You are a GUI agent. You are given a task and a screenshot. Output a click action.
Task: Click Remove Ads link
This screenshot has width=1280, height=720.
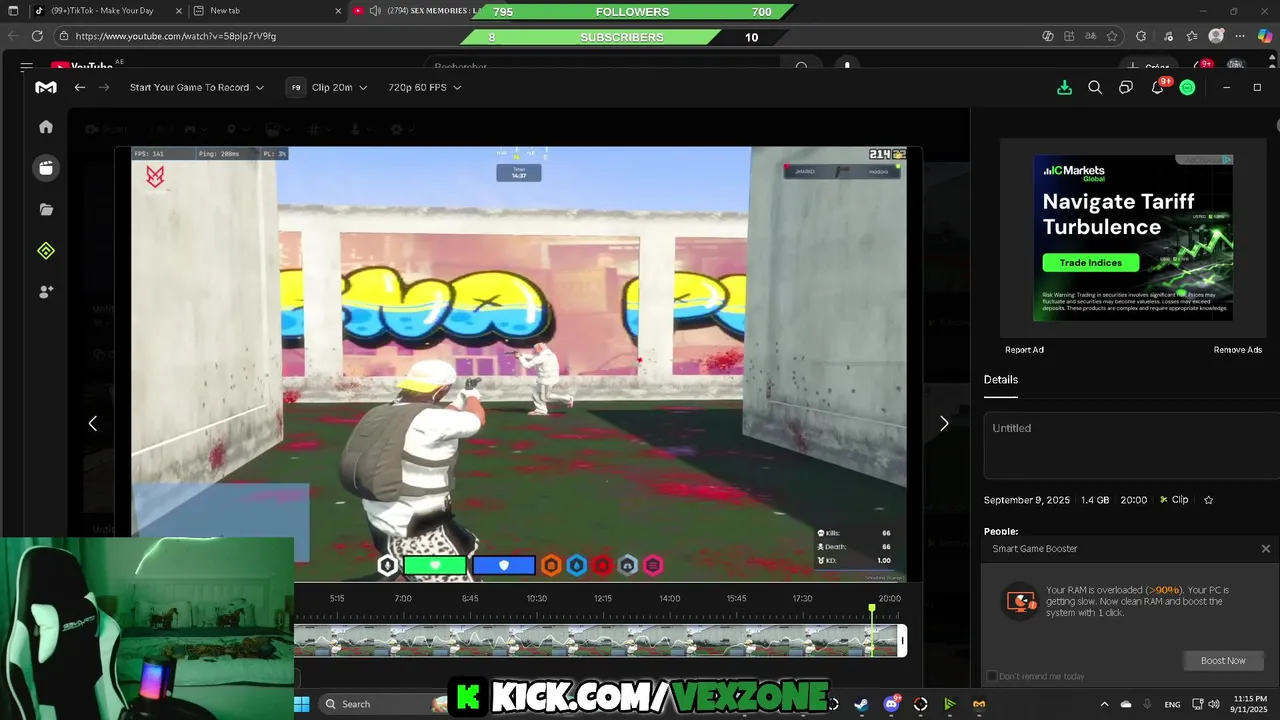(1238, 350)
